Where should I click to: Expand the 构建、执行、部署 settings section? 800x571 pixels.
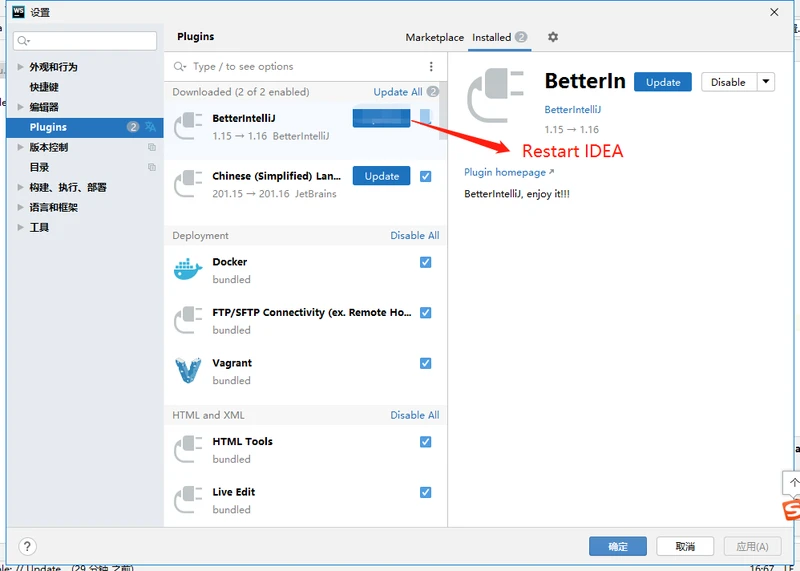(x=21, y=187)
